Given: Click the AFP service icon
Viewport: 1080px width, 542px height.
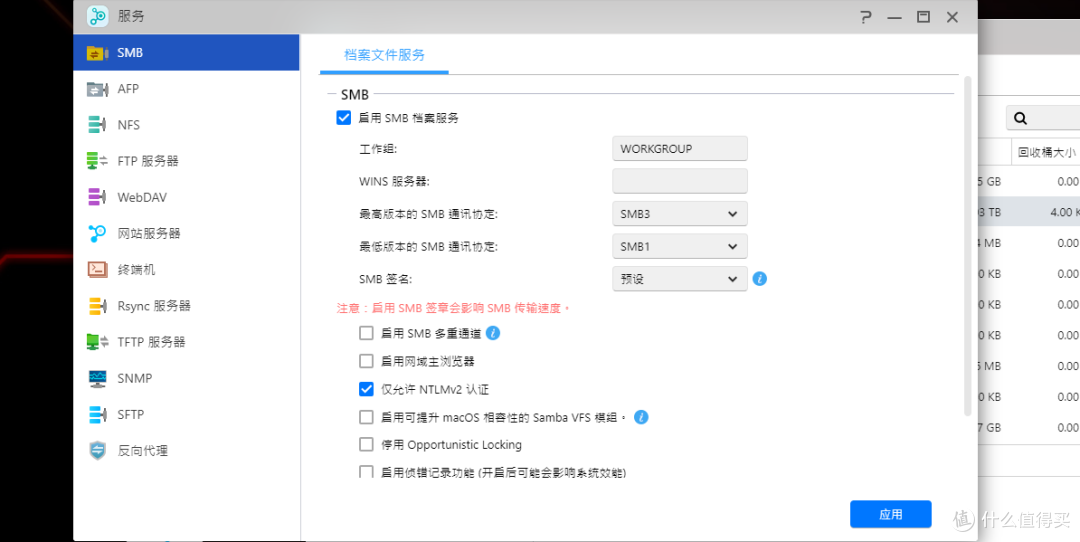Looking at the screenshot, I should pyautogui.click(x=97, y=89).
